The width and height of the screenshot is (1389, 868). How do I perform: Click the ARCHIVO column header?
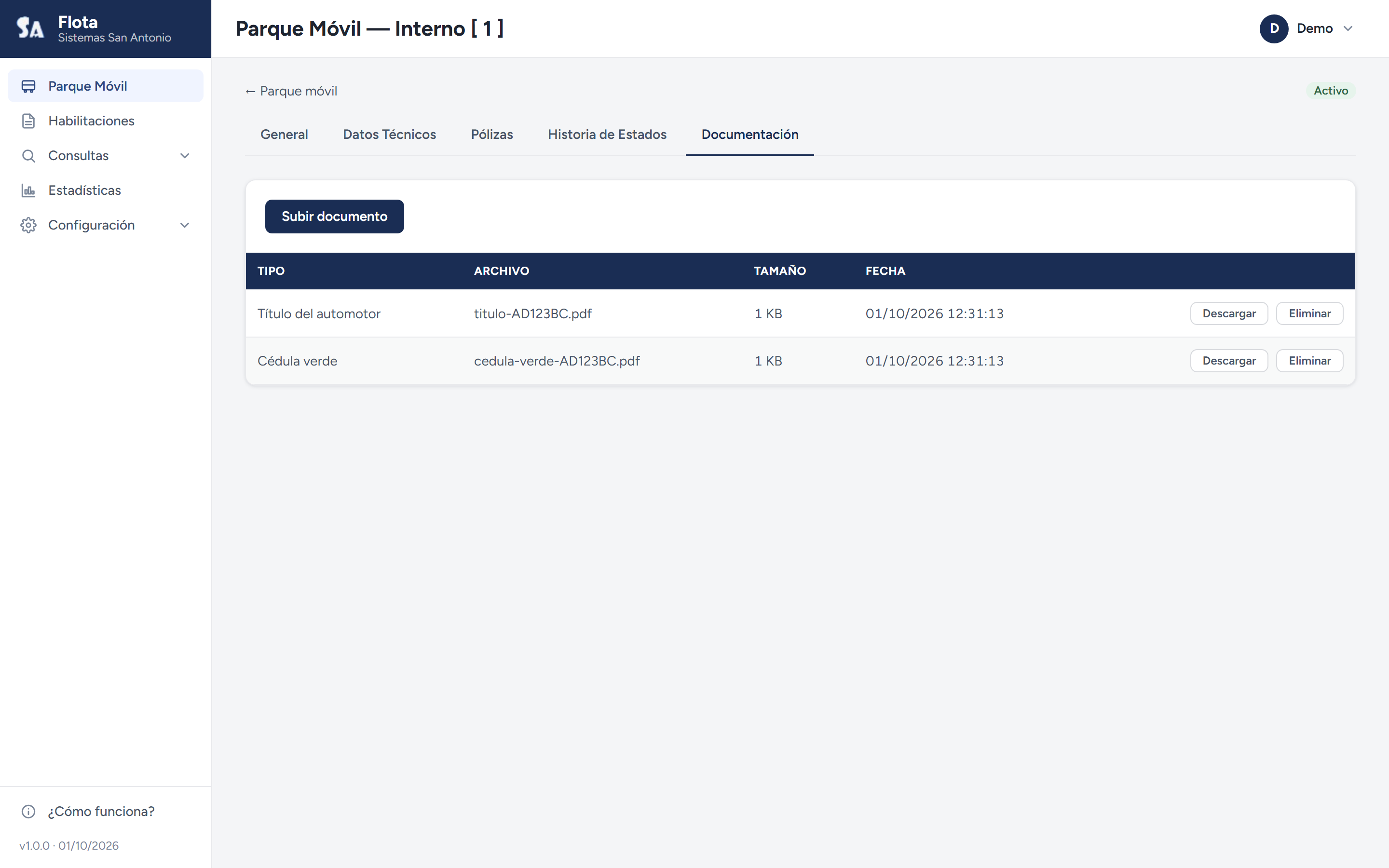pyautogui.click(x=501, y=271)
